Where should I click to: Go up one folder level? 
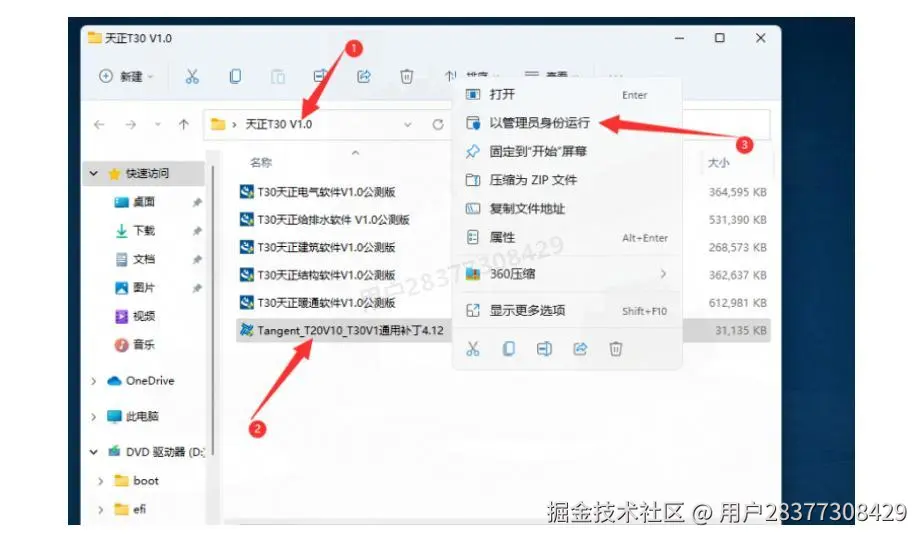pos(184,124)
